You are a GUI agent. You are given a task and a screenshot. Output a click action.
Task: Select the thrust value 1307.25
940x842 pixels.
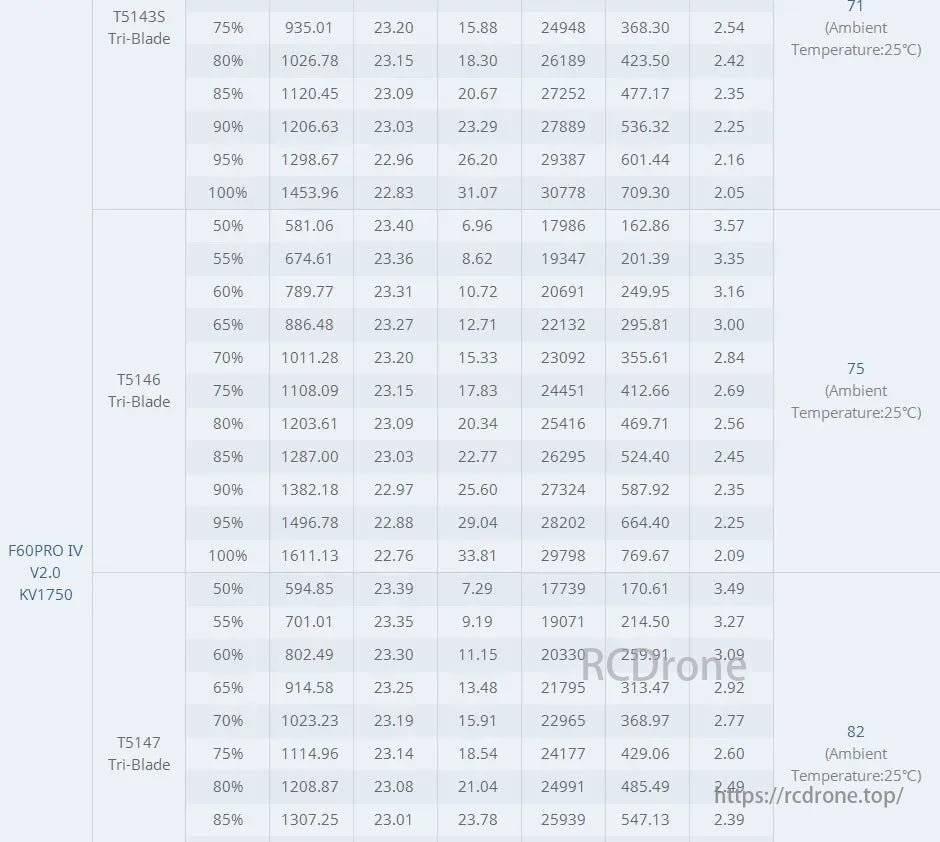[x=310, y=820]
